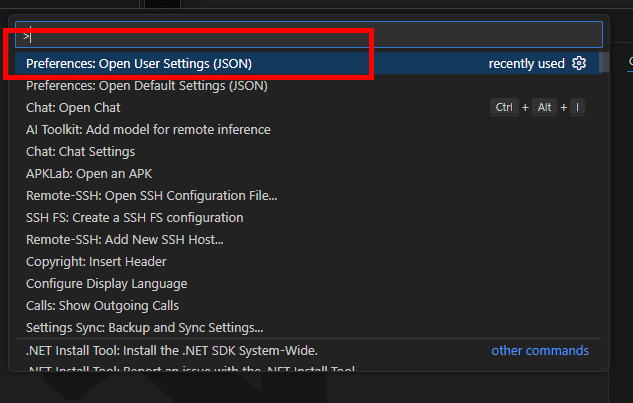Click the command palette search input
The width and height of the screenshot is (633, 403).
[308, 35]
